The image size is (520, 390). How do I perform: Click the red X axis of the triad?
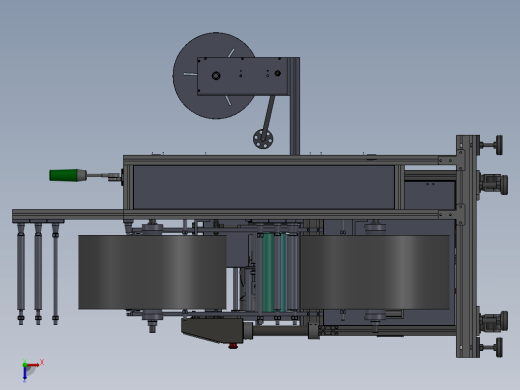tap(34, 365)
